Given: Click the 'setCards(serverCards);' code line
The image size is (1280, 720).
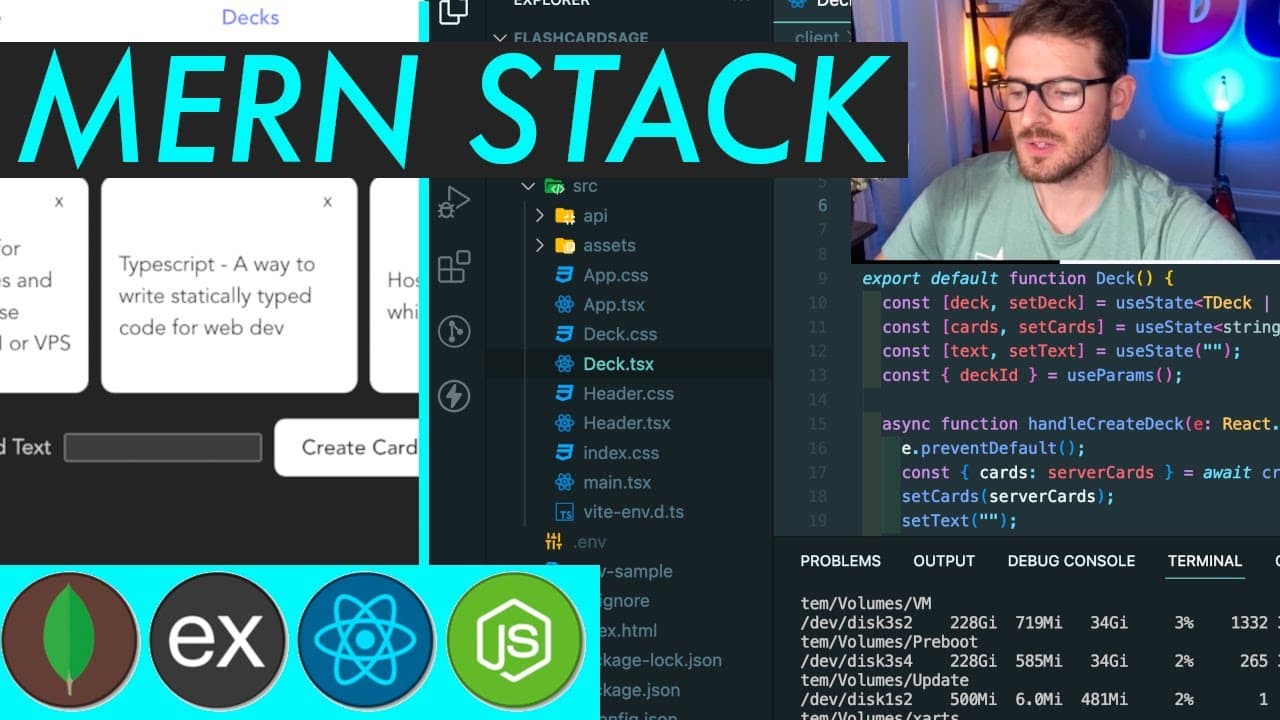Looking at the screenshot, I should tap(1007, 496).
